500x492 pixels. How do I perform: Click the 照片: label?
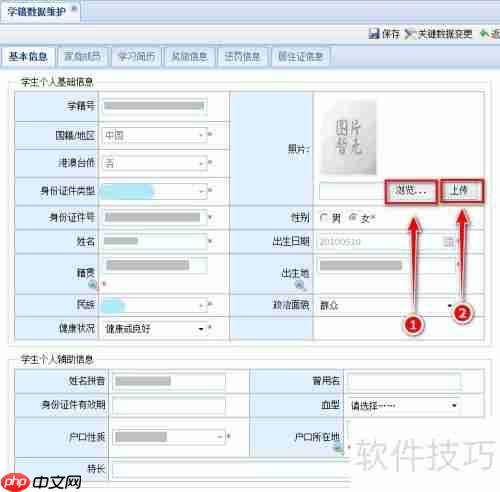(299, 149)
